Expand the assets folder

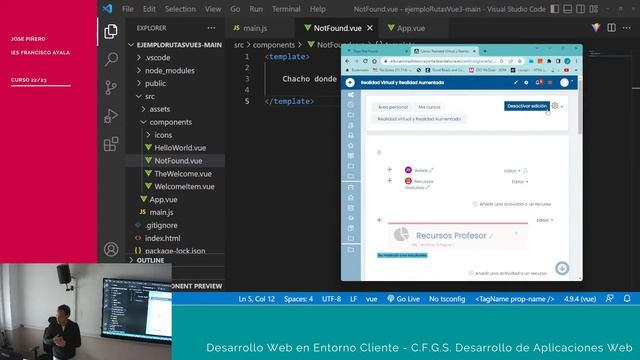tap(143, 109)
